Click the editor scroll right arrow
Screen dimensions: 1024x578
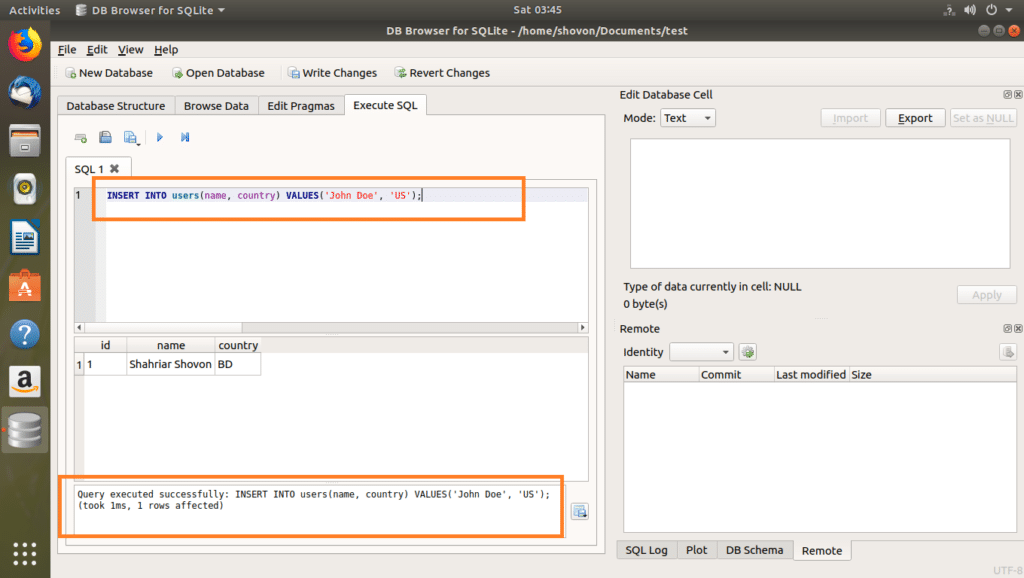(583, 327)
